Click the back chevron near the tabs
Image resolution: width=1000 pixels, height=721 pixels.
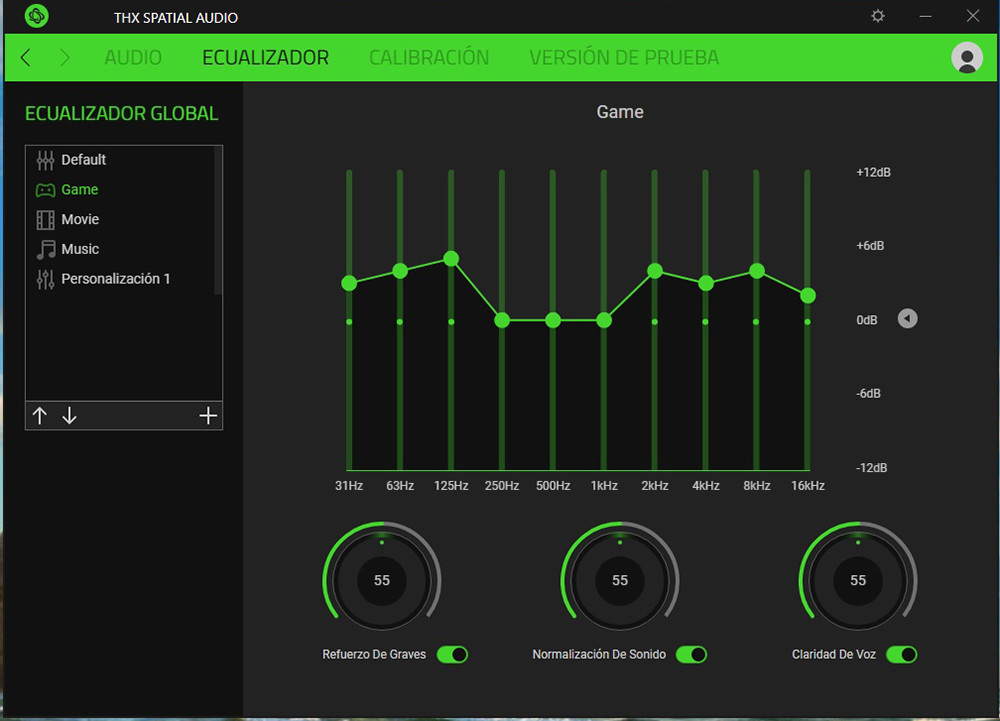click(x=24, y=57)
